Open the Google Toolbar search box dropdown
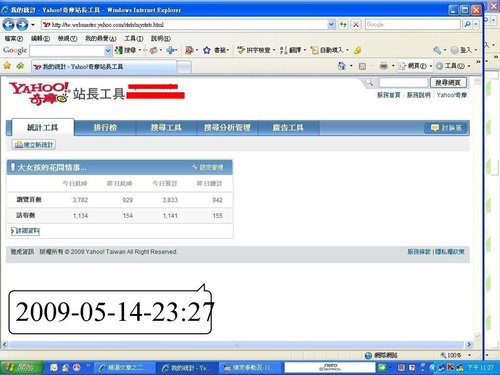 point(108,50)
